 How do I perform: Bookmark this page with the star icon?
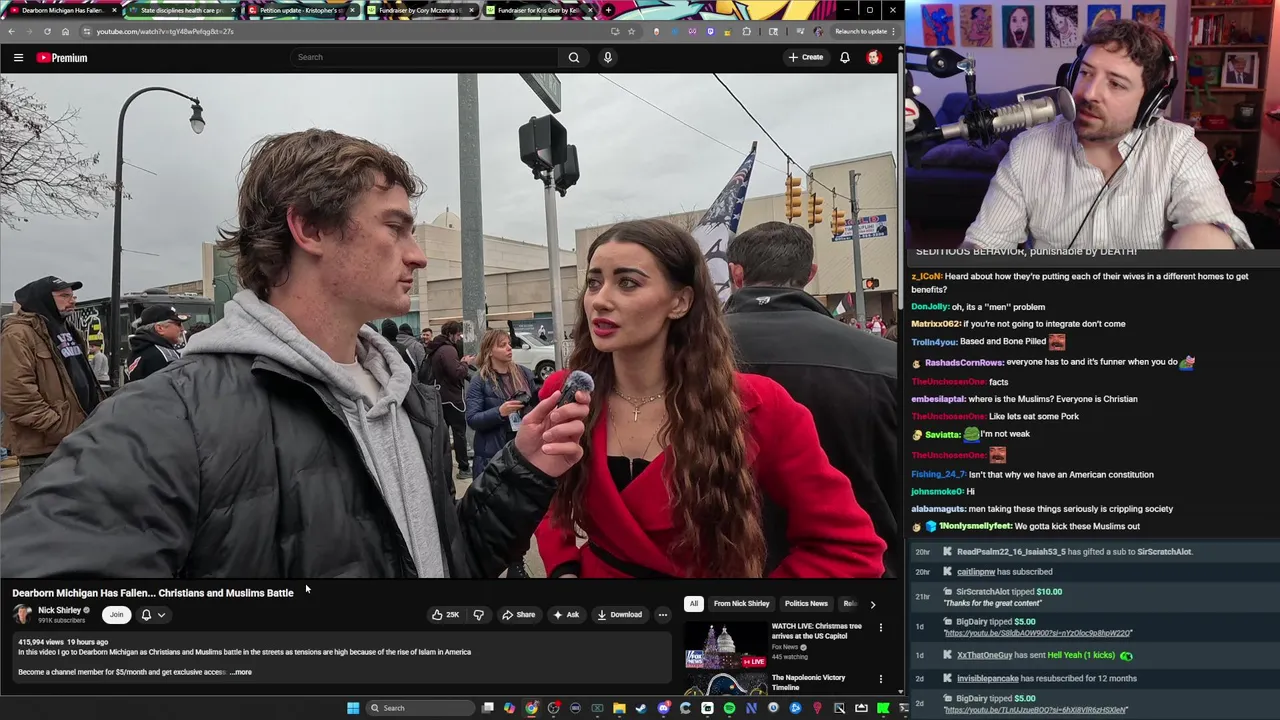tap(631, 31)
